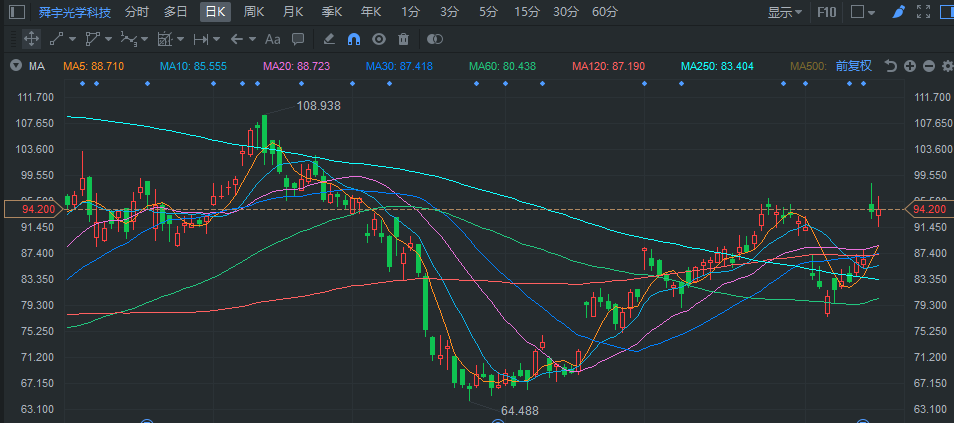
Task: Select the Fibonacci/chart analysis tool
Action: [164, 39]
